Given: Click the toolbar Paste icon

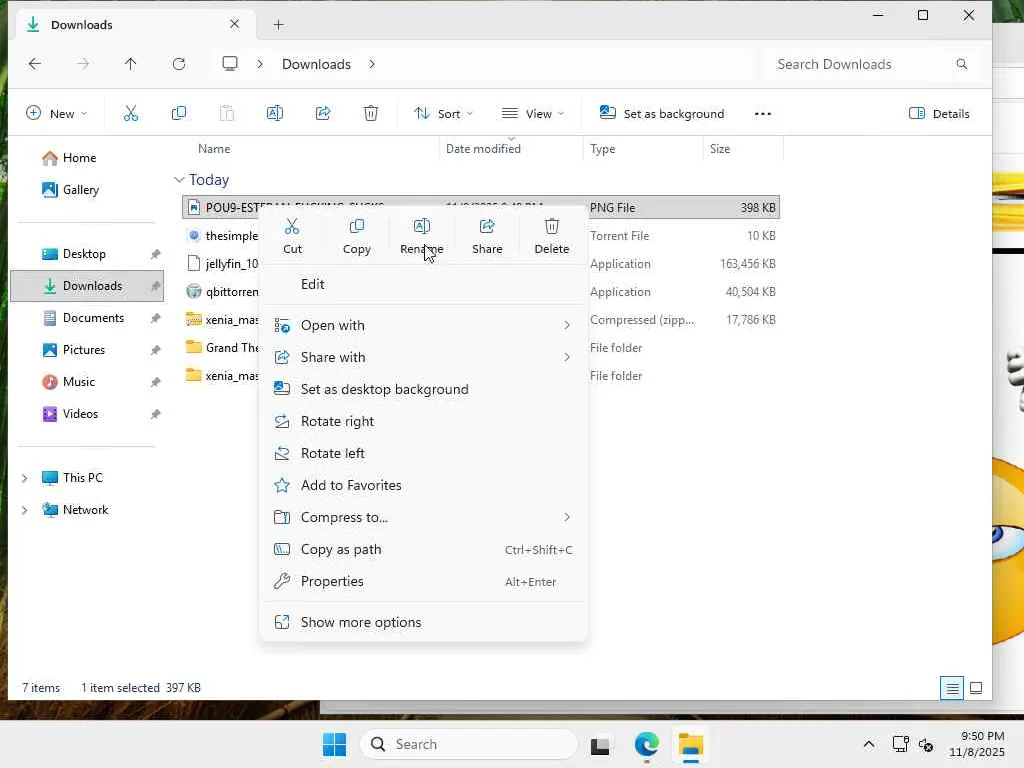Looking at the screenshot, I should point(227,114).
